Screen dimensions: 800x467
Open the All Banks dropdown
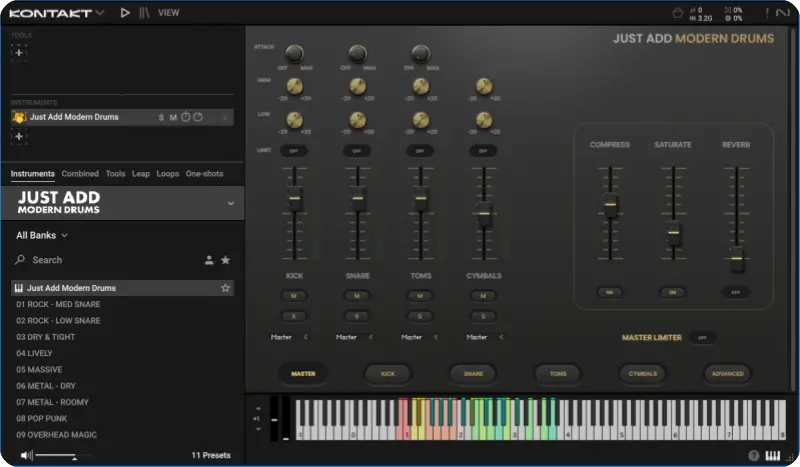click(x=42, y=236)
